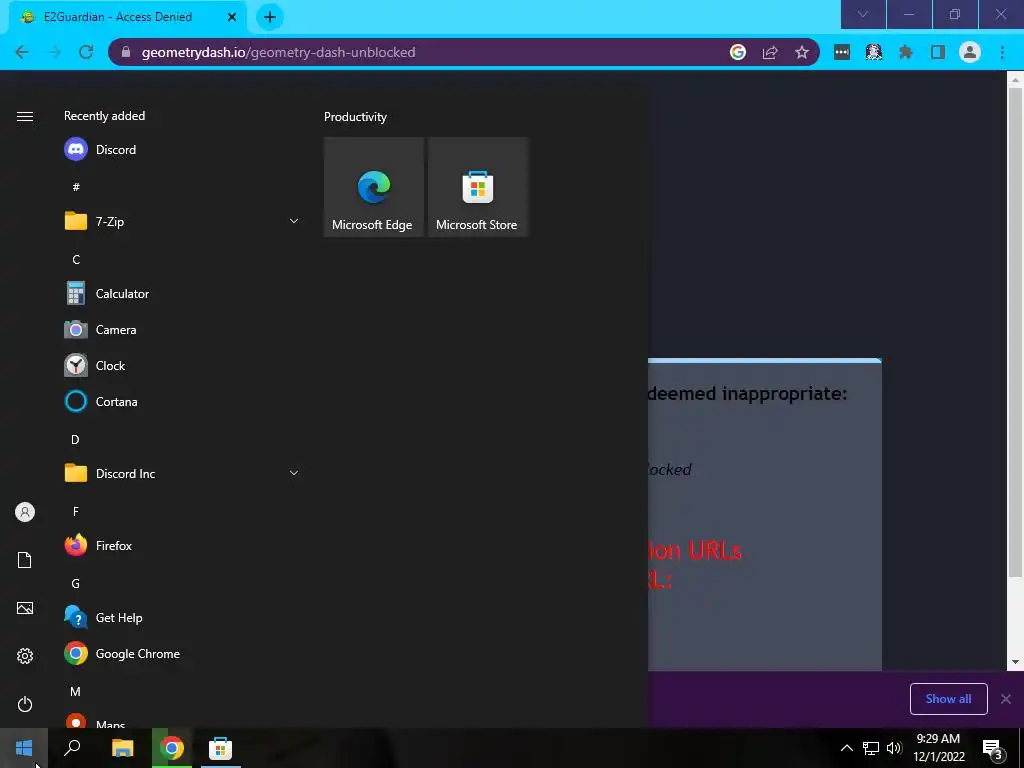Dismiss the downloads bar
This screenshot has width=1024, height=768.
point(1006,699)
